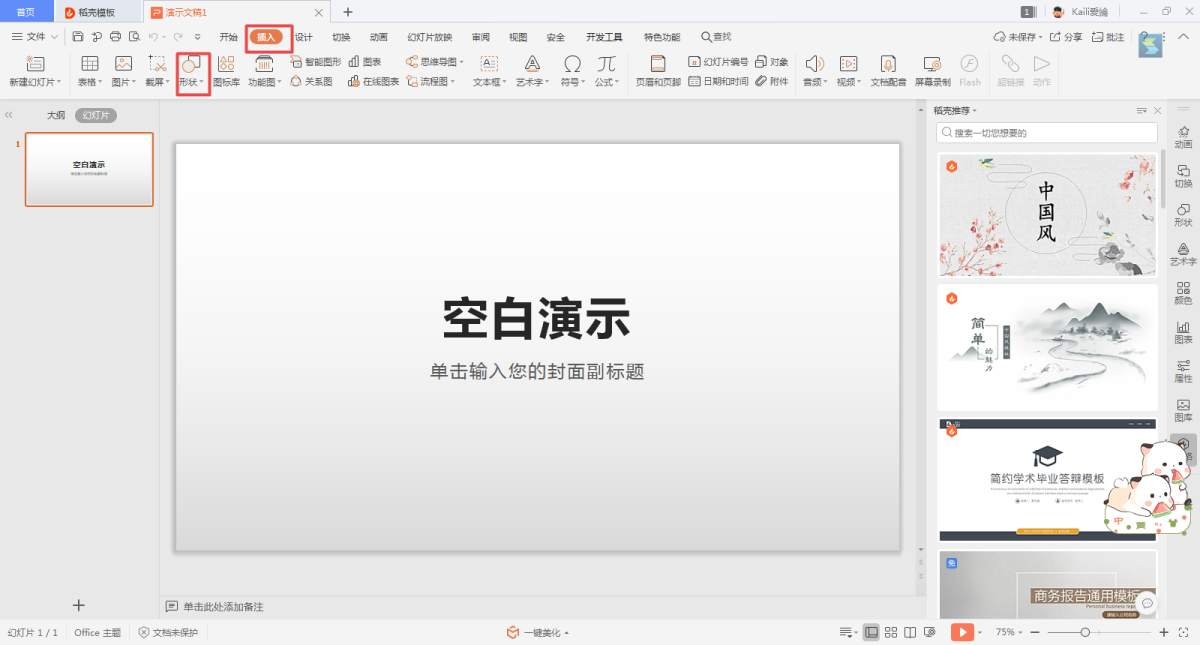This screenshot has height=645, width=1200.
Task: Click 一键美化 one-click beautify button
Action: (538, 632)
